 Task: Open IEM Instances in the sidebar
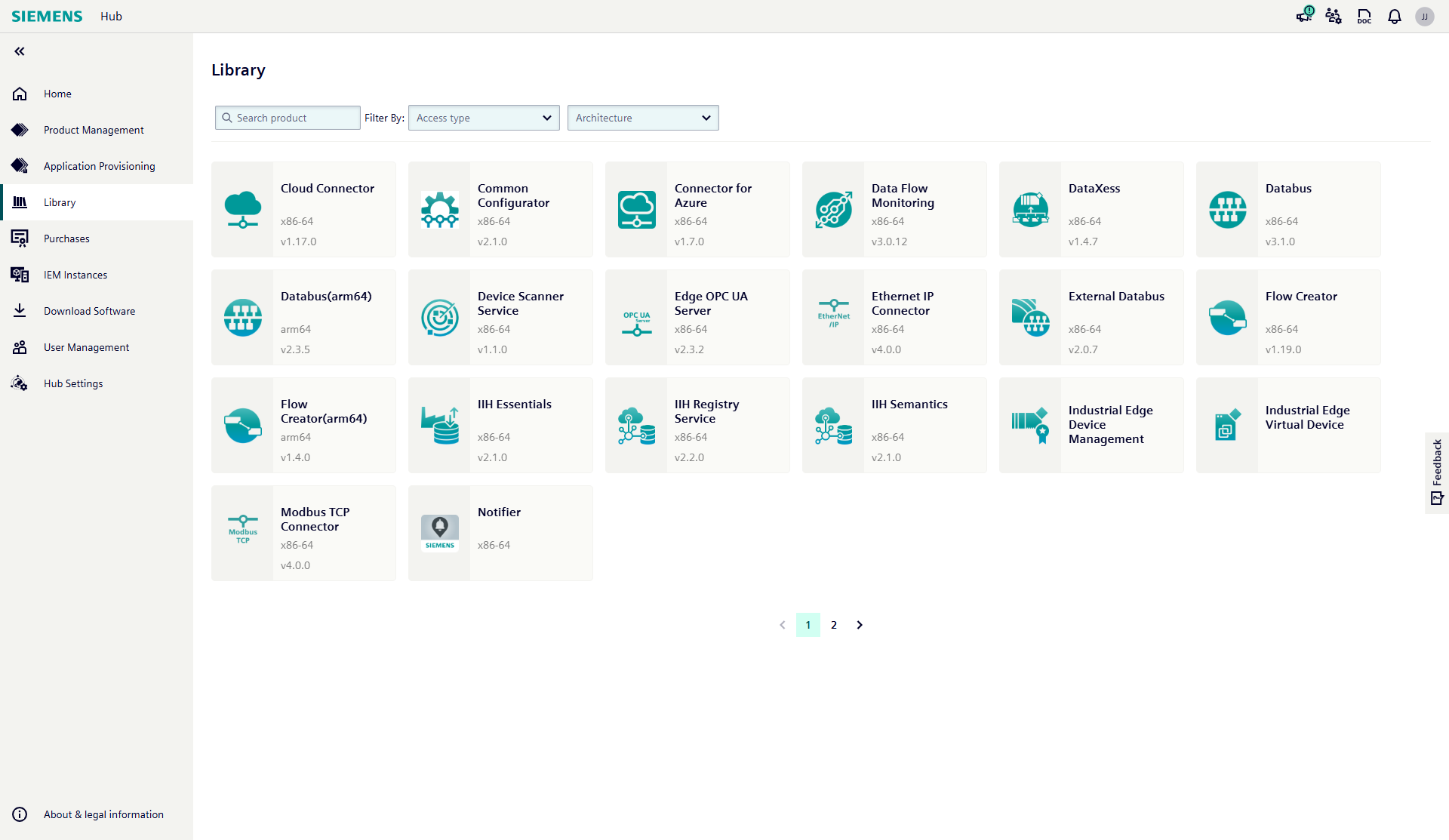click(x=97, y=275)
